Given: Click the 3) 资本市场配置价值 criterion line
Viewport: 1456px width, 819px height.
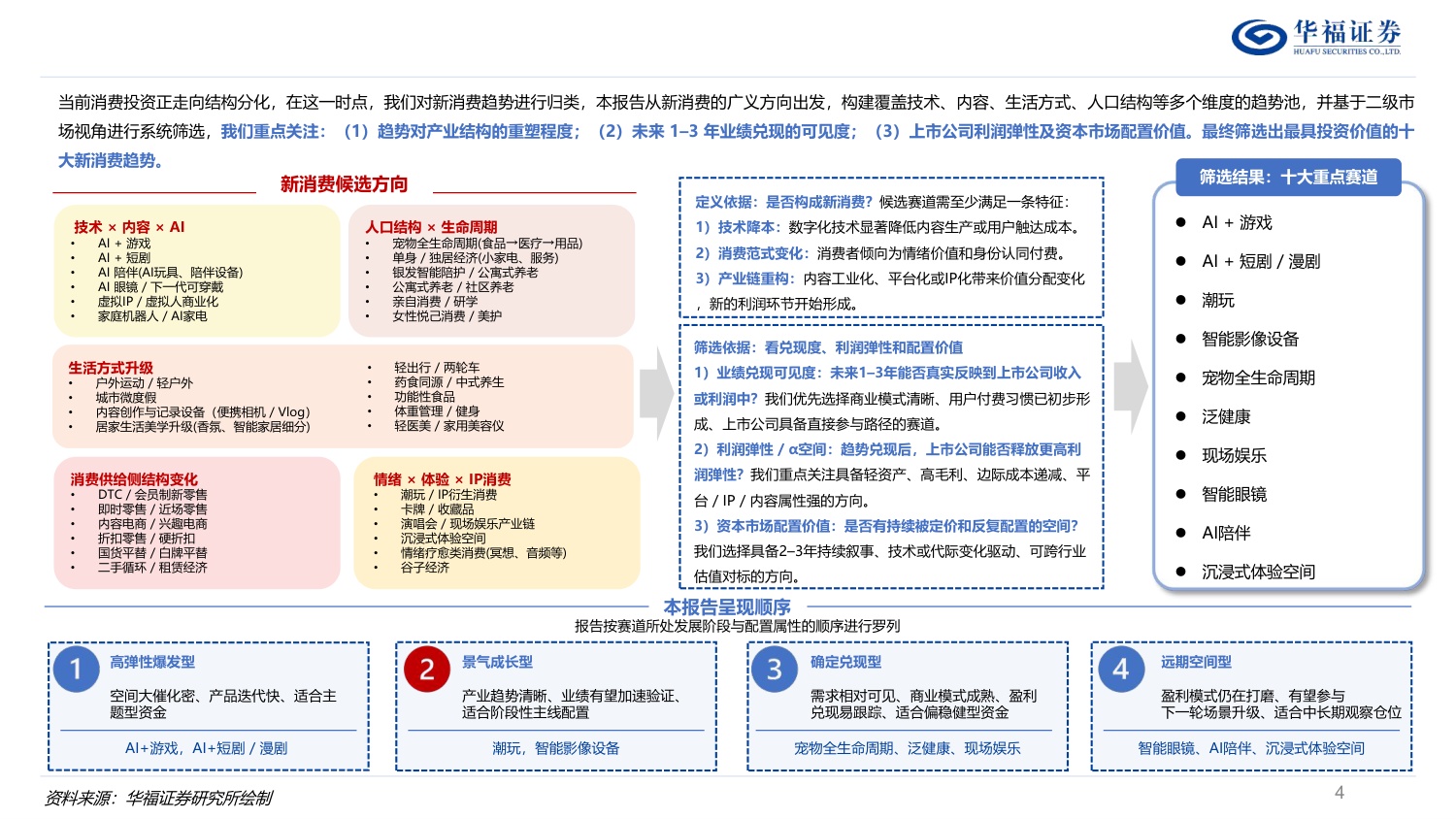Looking at the screenshot, I should tap(886, 526).
